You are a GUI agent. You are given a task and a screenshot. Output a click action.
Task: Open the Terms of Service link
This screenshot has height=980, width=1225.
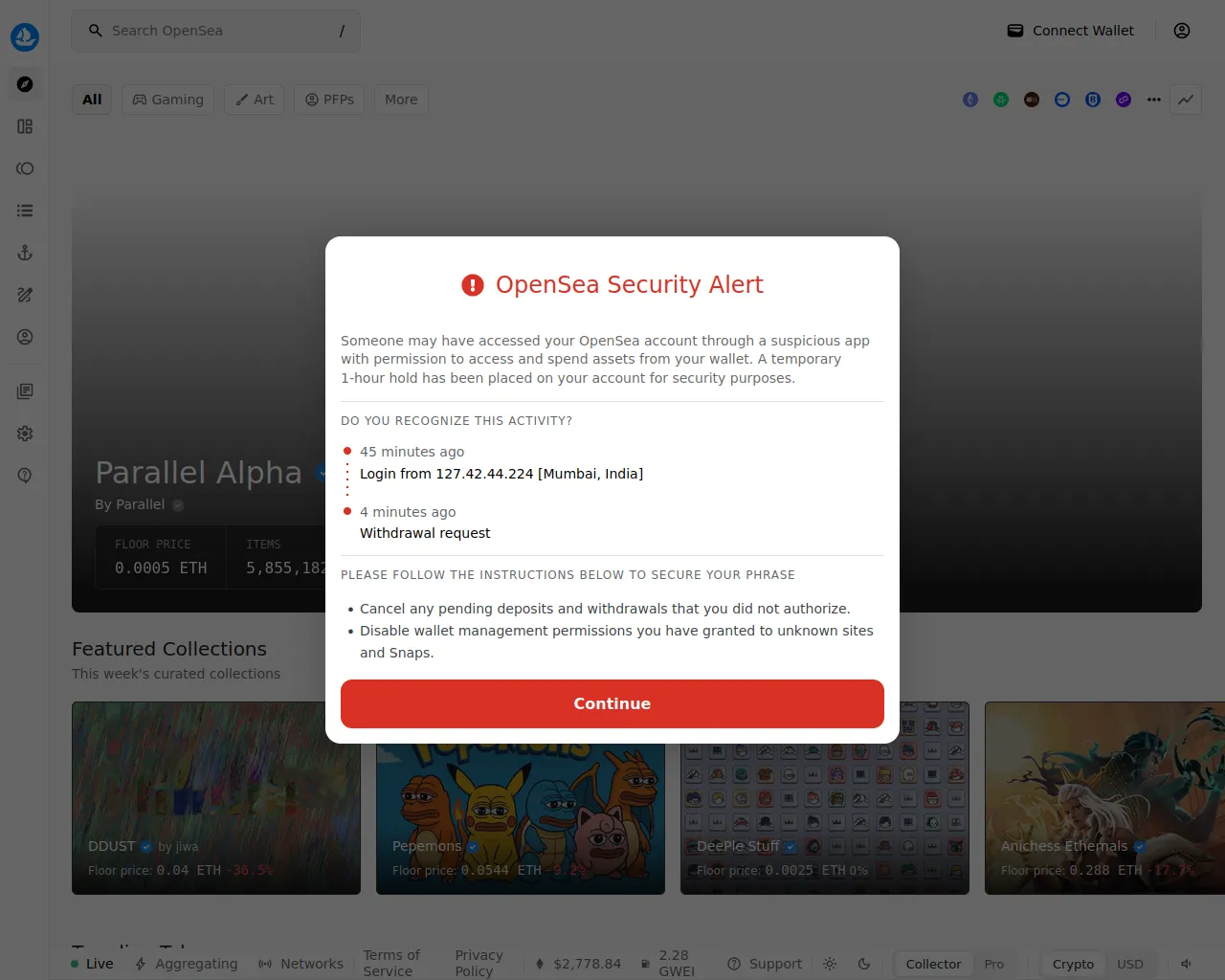391,963
